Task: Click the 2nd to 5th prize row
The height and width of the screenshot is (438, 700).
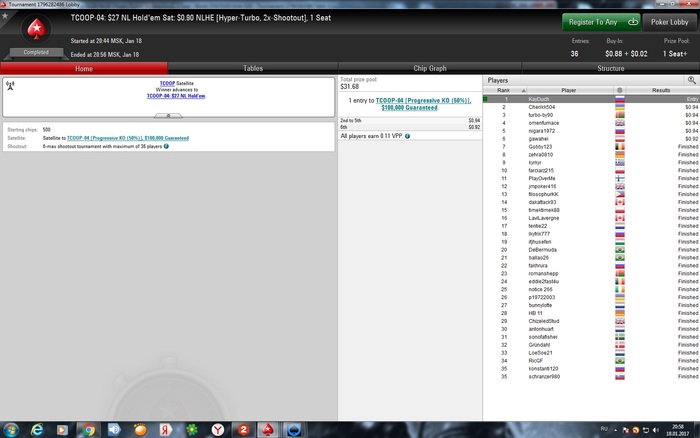Action: (x=410, y=121)
